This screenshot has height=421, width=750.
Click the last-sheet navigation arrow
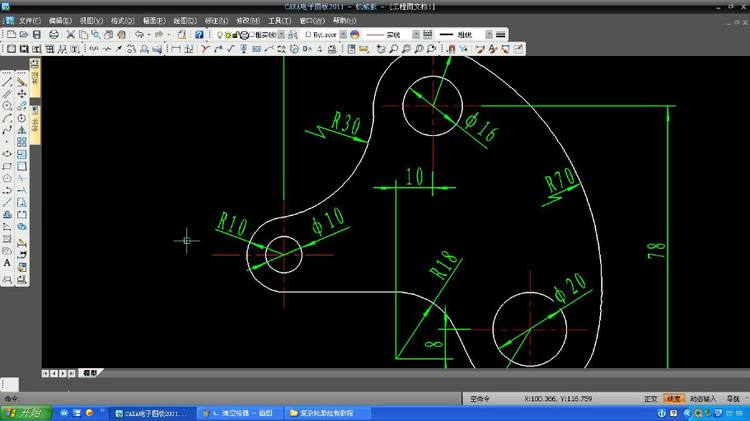(x=71, y=373)
